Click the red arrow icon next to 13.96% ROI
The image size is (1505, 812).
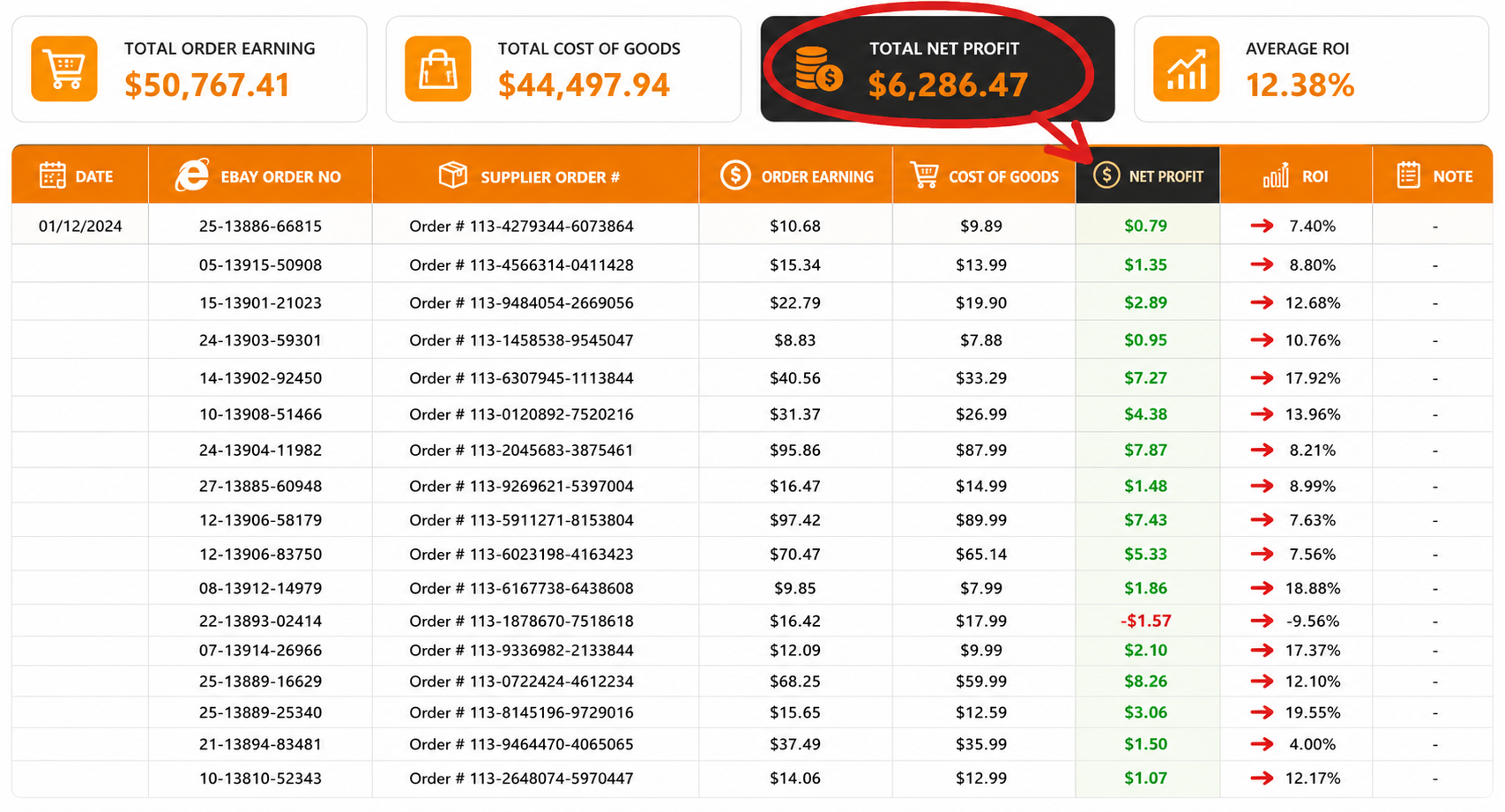click(x=1262, y=413)
